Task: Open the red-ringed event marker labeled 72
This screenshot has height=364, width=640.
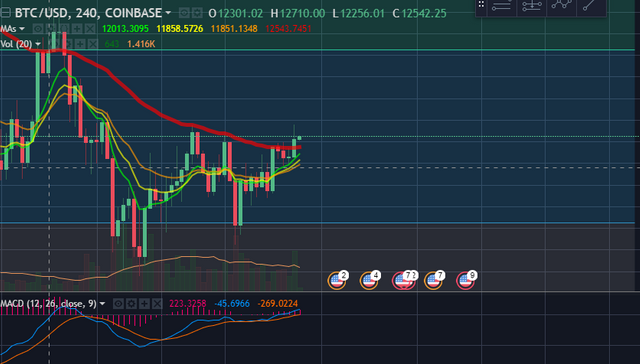Action: point(404,280)
